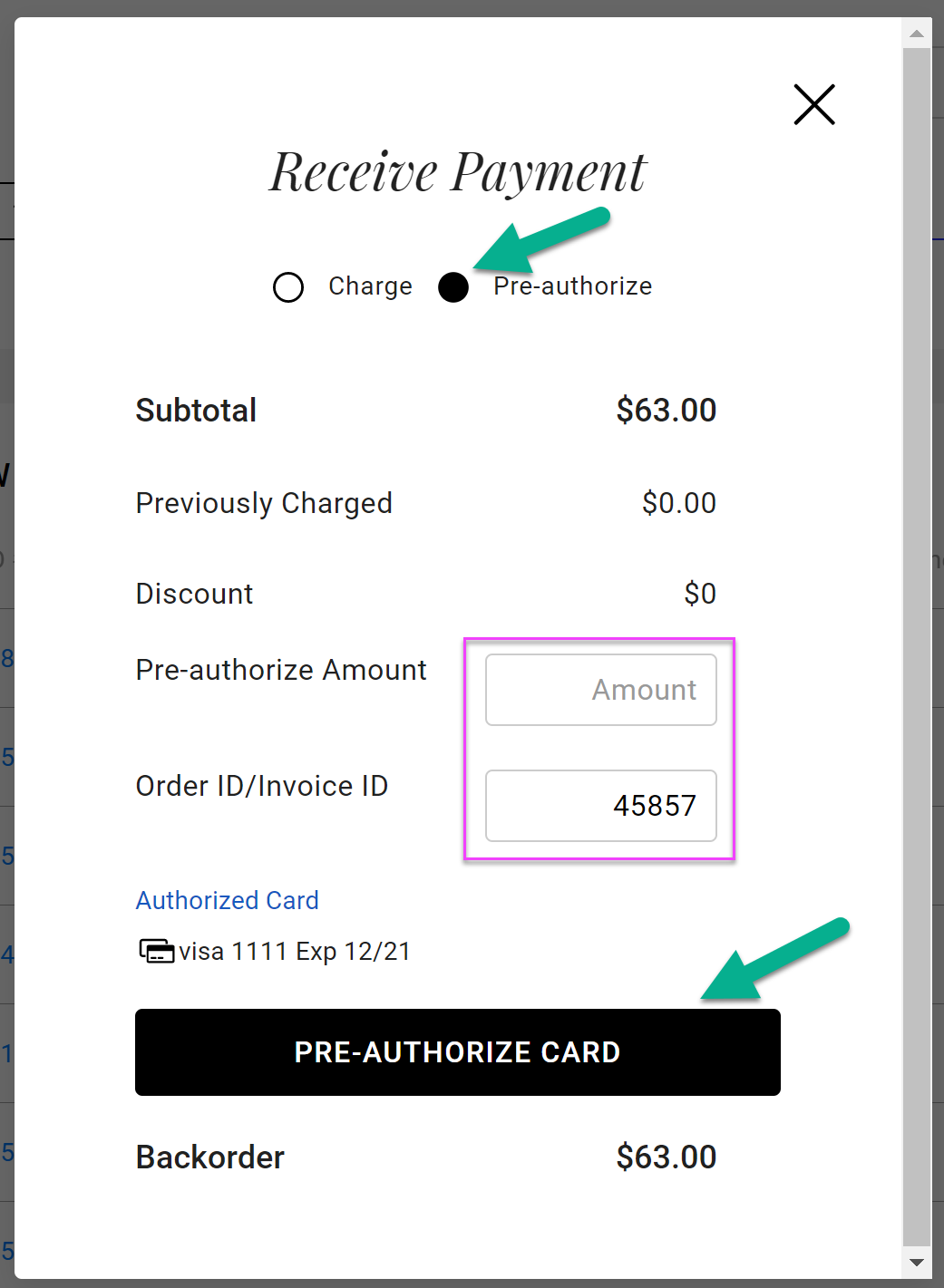Click the "Pre-authorize" option label text
Image resolution: width=944 pixels, height=1288 pixels.
tap(572, 286)
